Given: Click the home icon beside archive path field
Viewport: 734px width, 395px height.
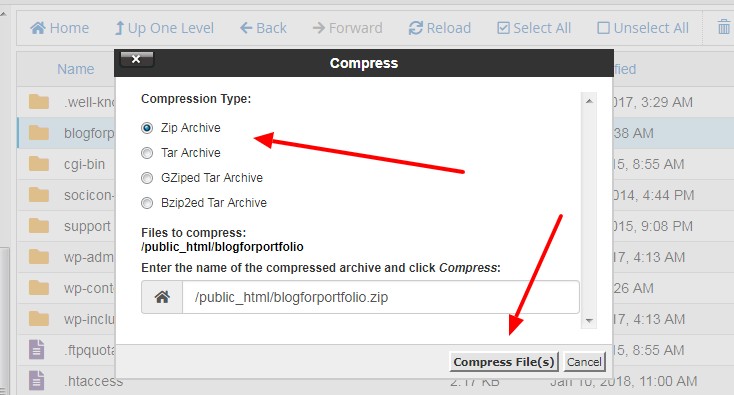Looking at the screenshot, I should coord(162,297).
